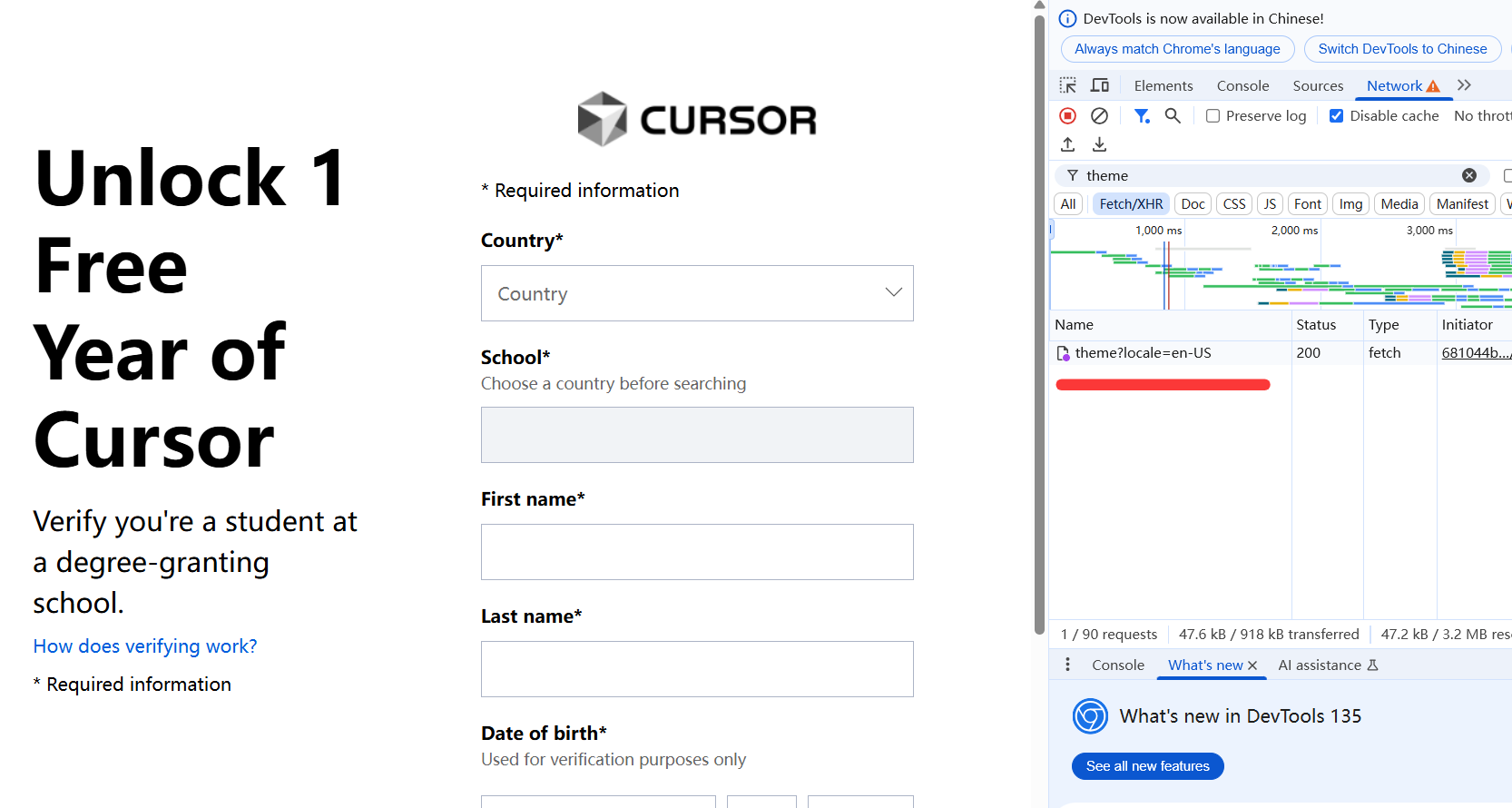Click the Cursor logo
Screen dimensions: 1512x808
(x=697, y=119)
